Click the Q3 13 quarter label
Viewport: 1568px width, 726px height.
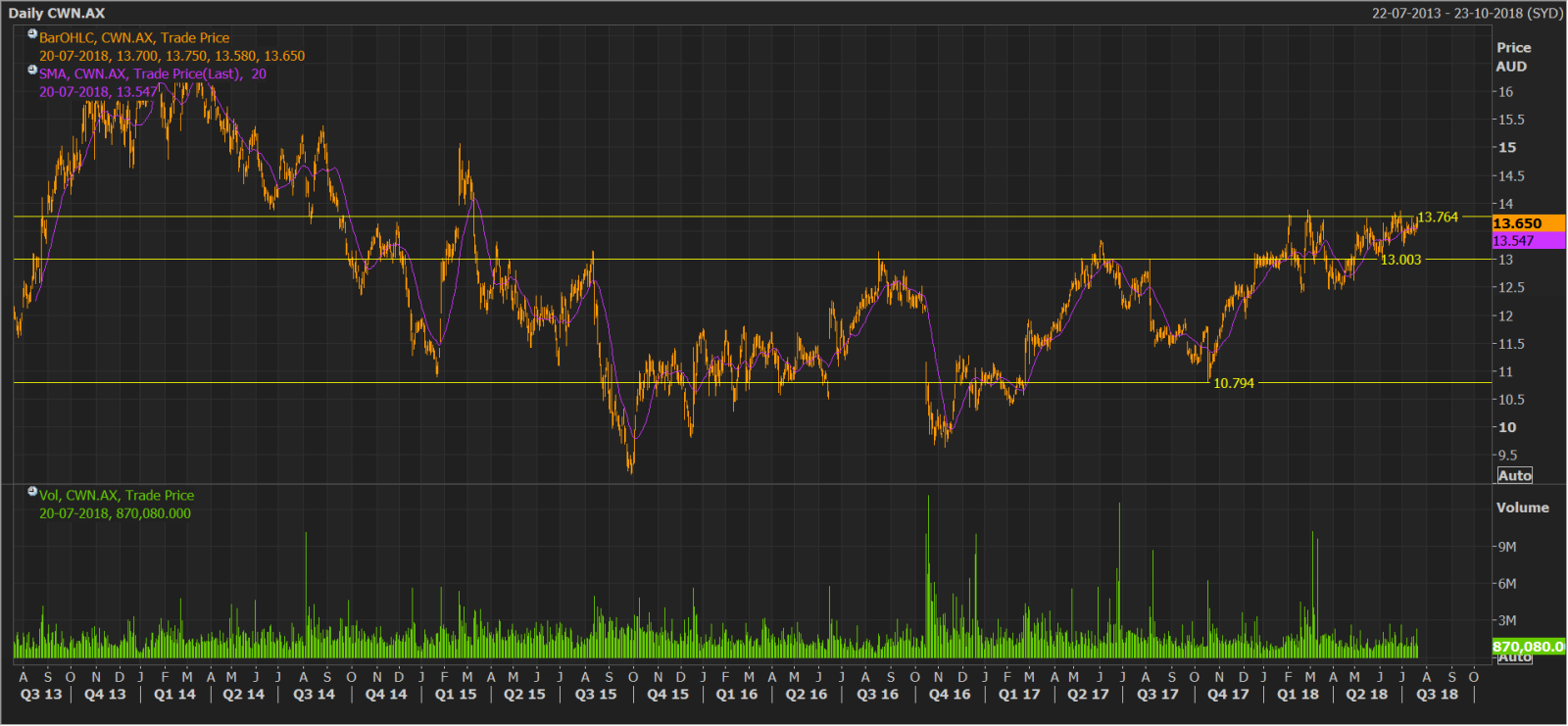(41, 695)
